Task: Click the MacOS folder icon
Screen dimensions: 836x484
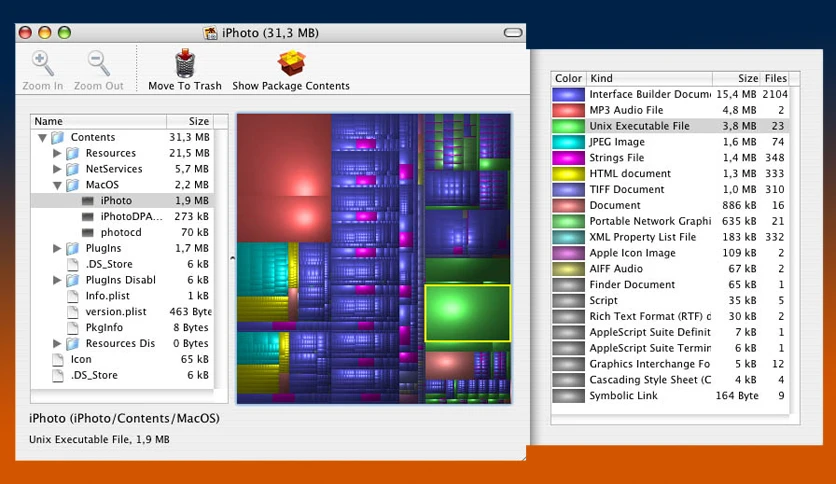Action: coord(73,185)
